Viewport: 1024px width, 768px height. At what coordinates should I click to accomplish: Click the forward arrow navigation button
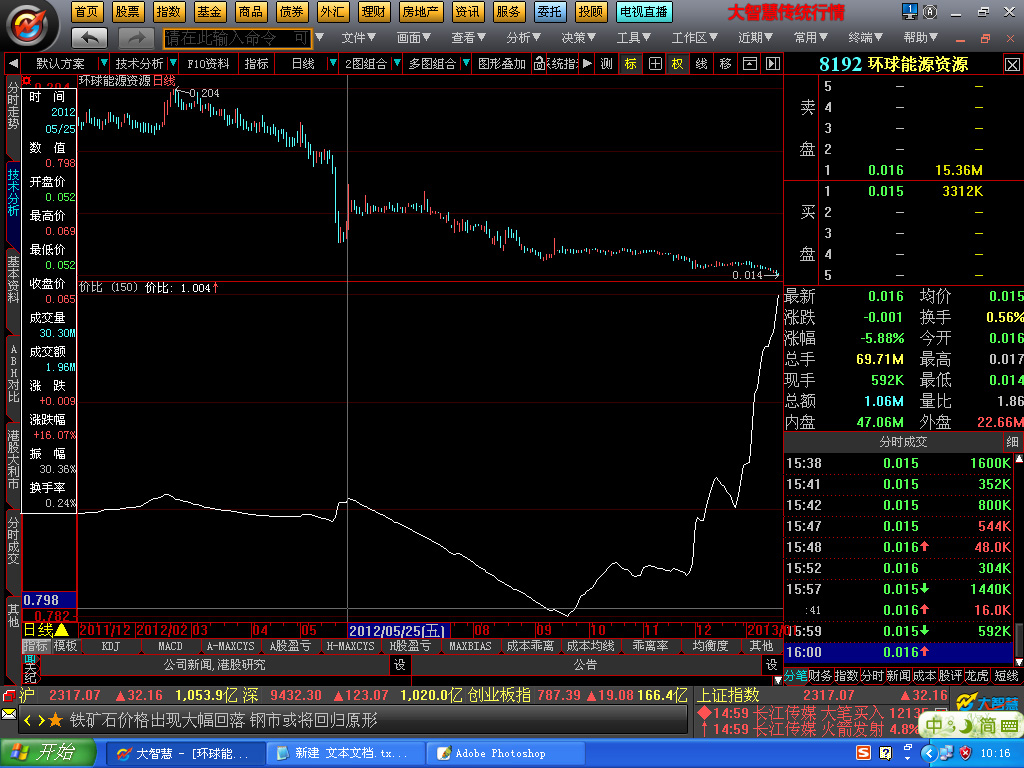(x=136, y=39)
